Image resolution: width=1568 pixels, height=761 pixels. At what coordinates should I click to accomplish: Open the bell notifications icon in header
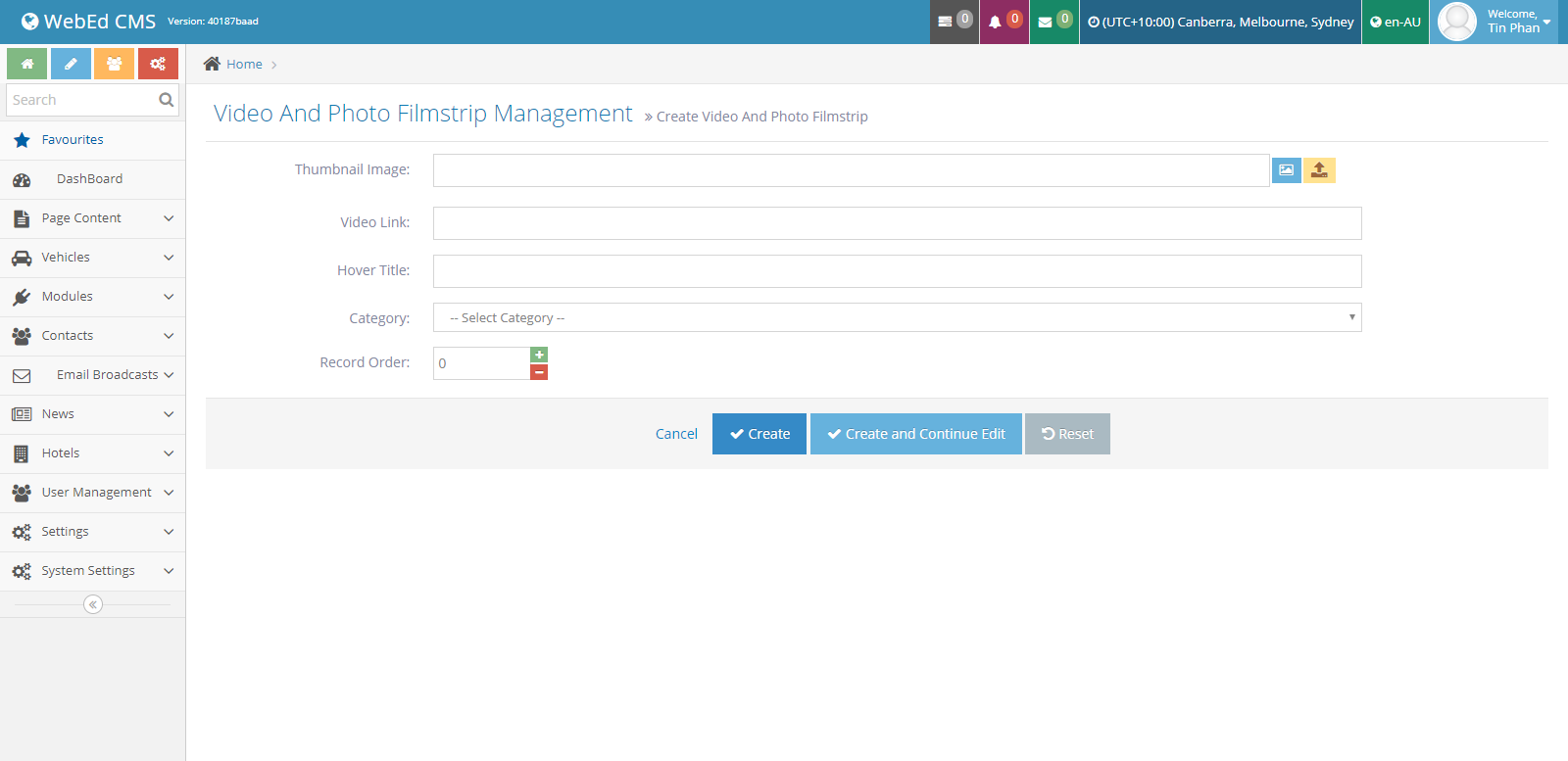[1003, 22]
